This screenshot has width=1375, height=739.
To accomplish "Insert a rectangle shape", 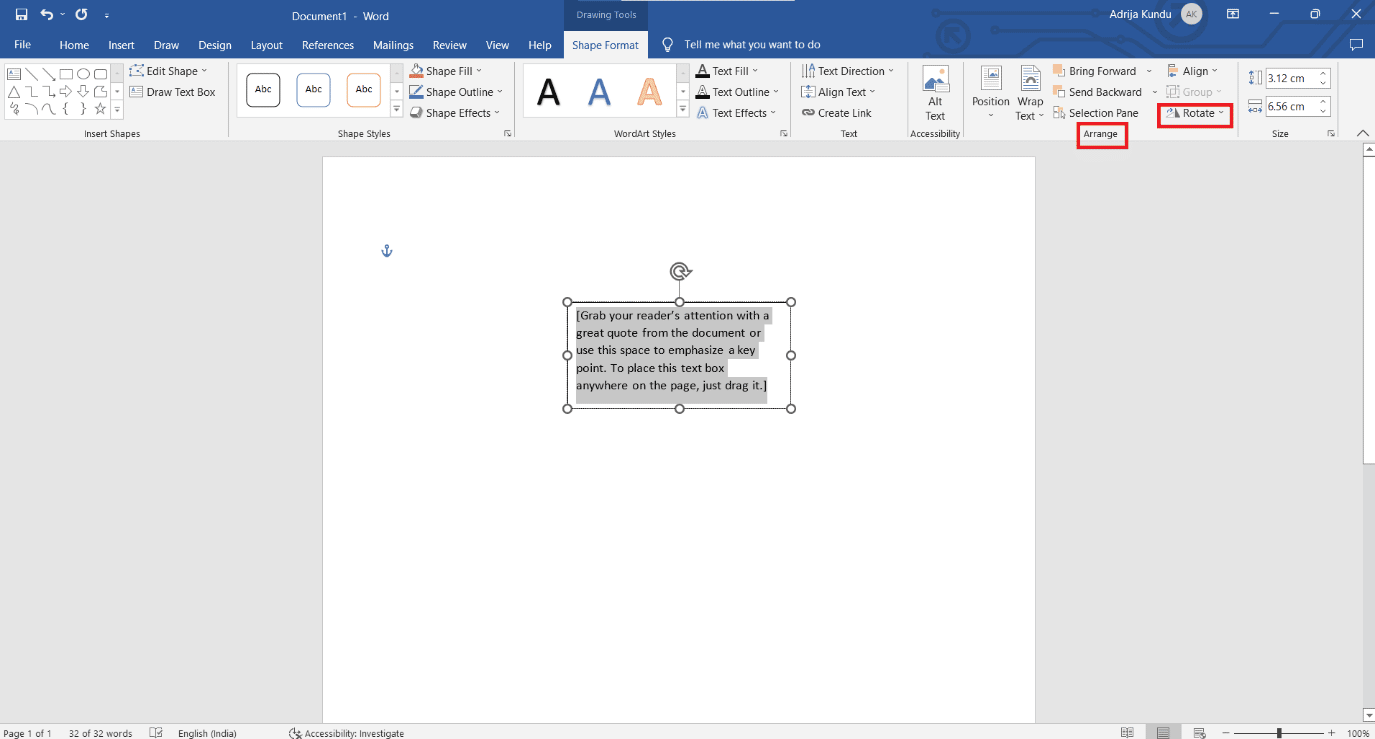I will click(x=66, y=73).
